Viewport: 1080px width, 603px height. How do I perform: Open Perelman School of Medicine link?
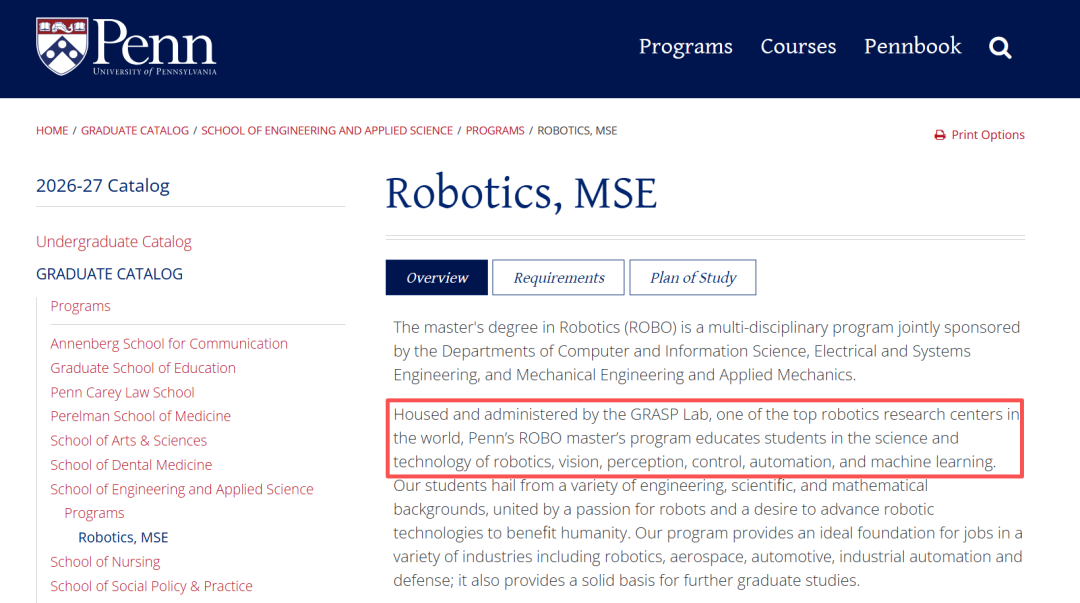tap(141, 416)
